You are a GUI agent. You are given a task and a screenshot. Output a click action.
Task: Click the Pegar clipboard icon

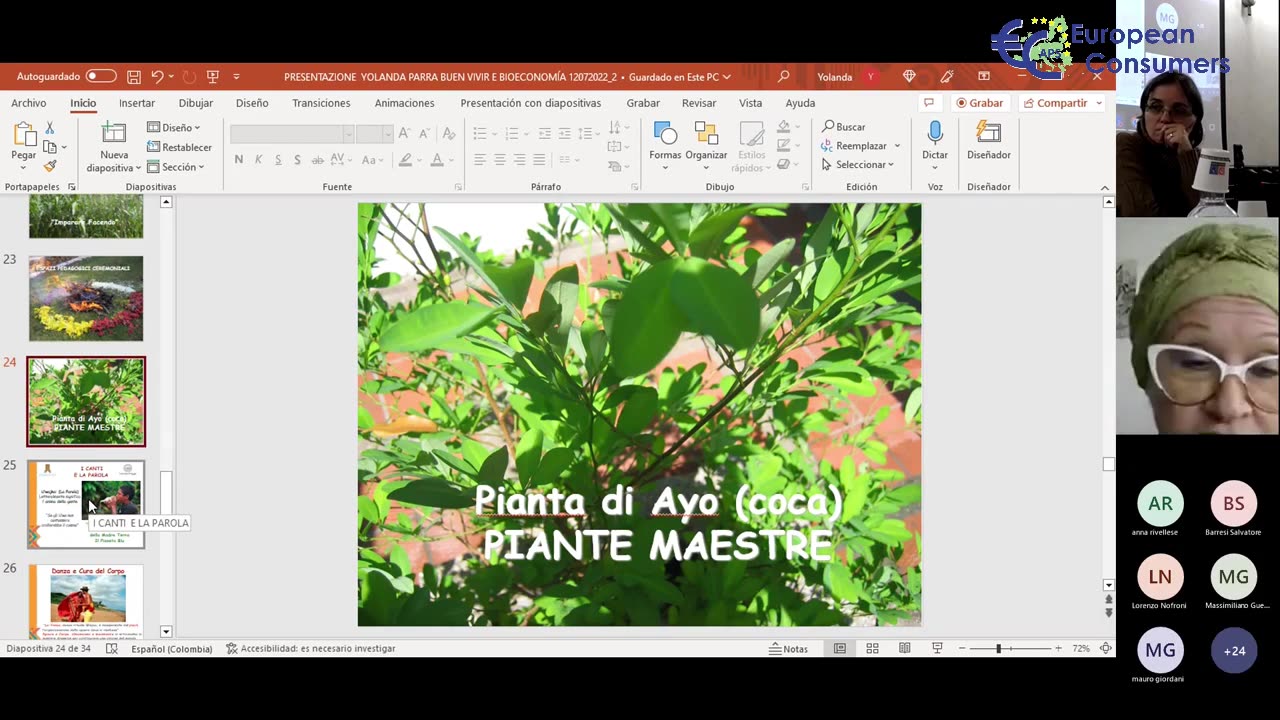(x=24, y=134)
